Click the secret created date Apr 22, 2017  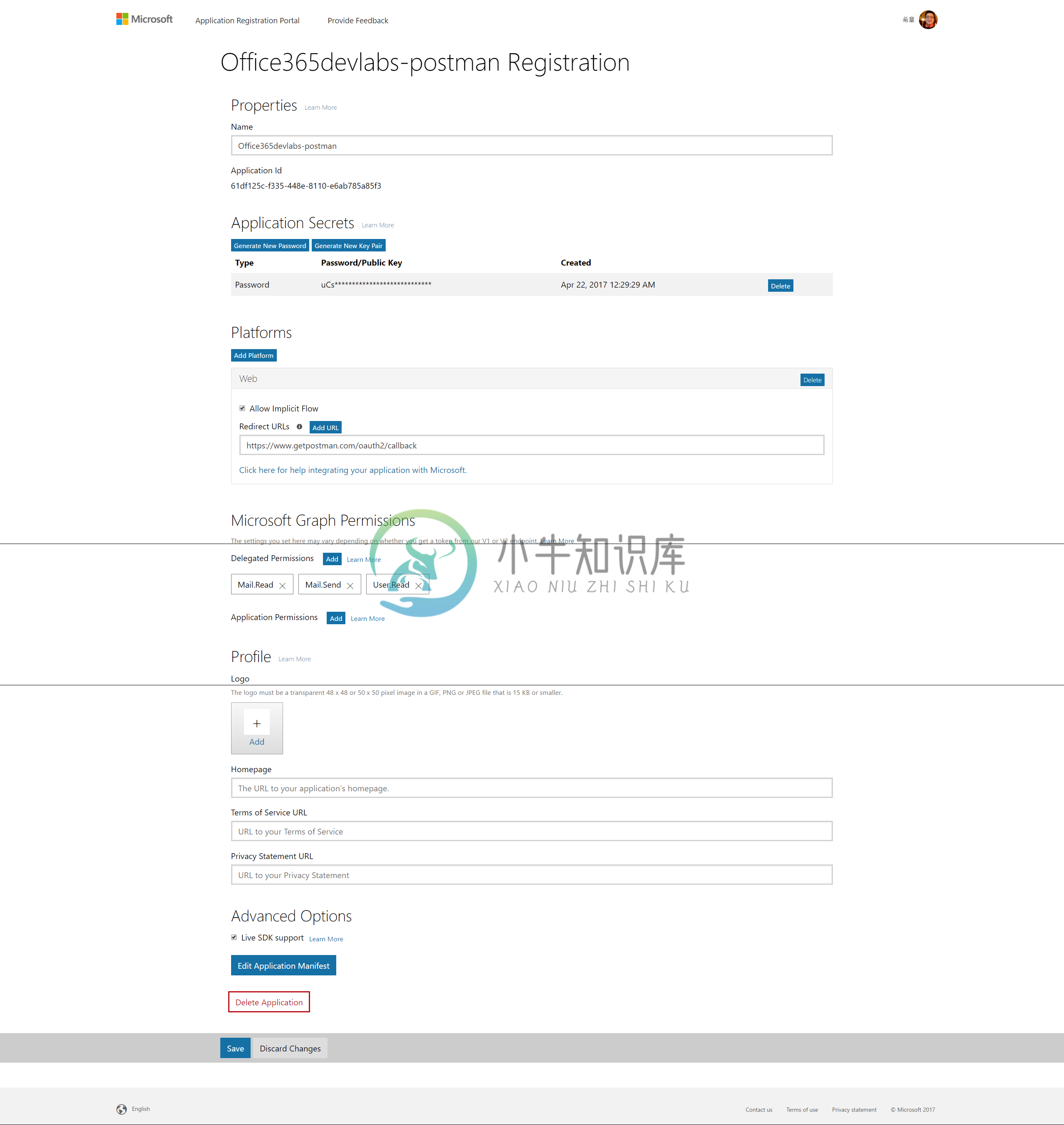(607, 285)
